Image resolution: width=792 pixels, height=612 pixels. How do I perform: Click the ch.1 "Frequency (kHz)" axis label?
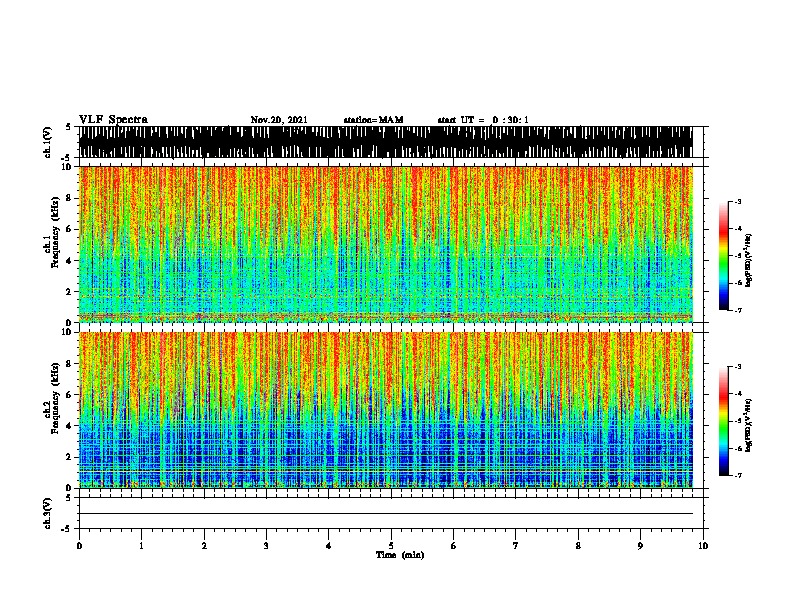(x=56, y=232)
